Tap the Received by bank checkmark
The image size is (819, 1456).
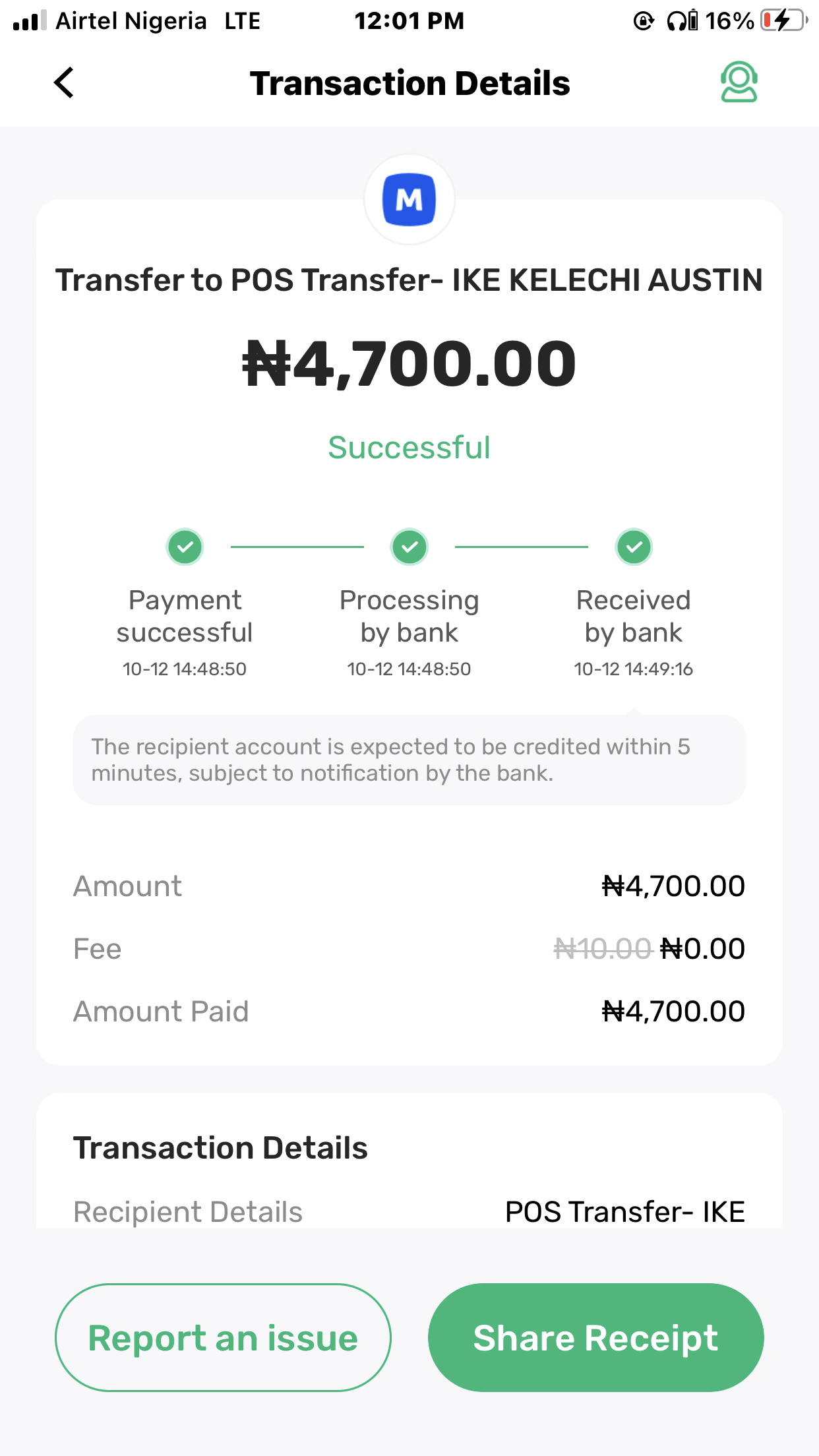634,547
